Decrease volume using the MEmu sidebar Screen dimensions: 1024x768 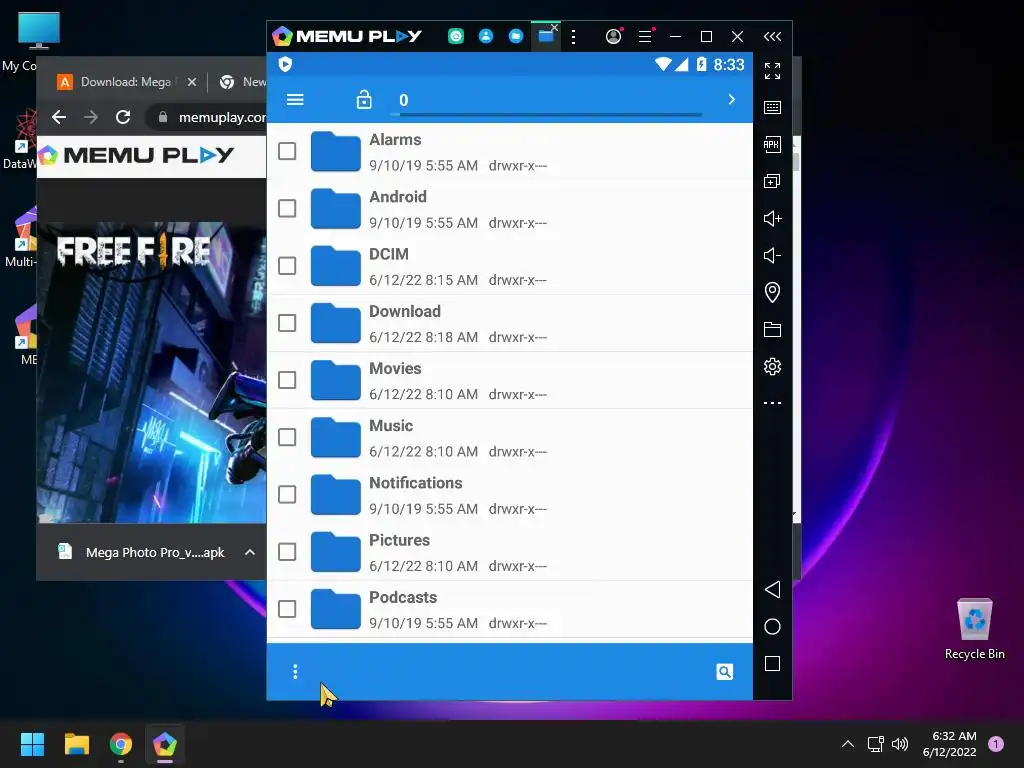tap(772, 255)
